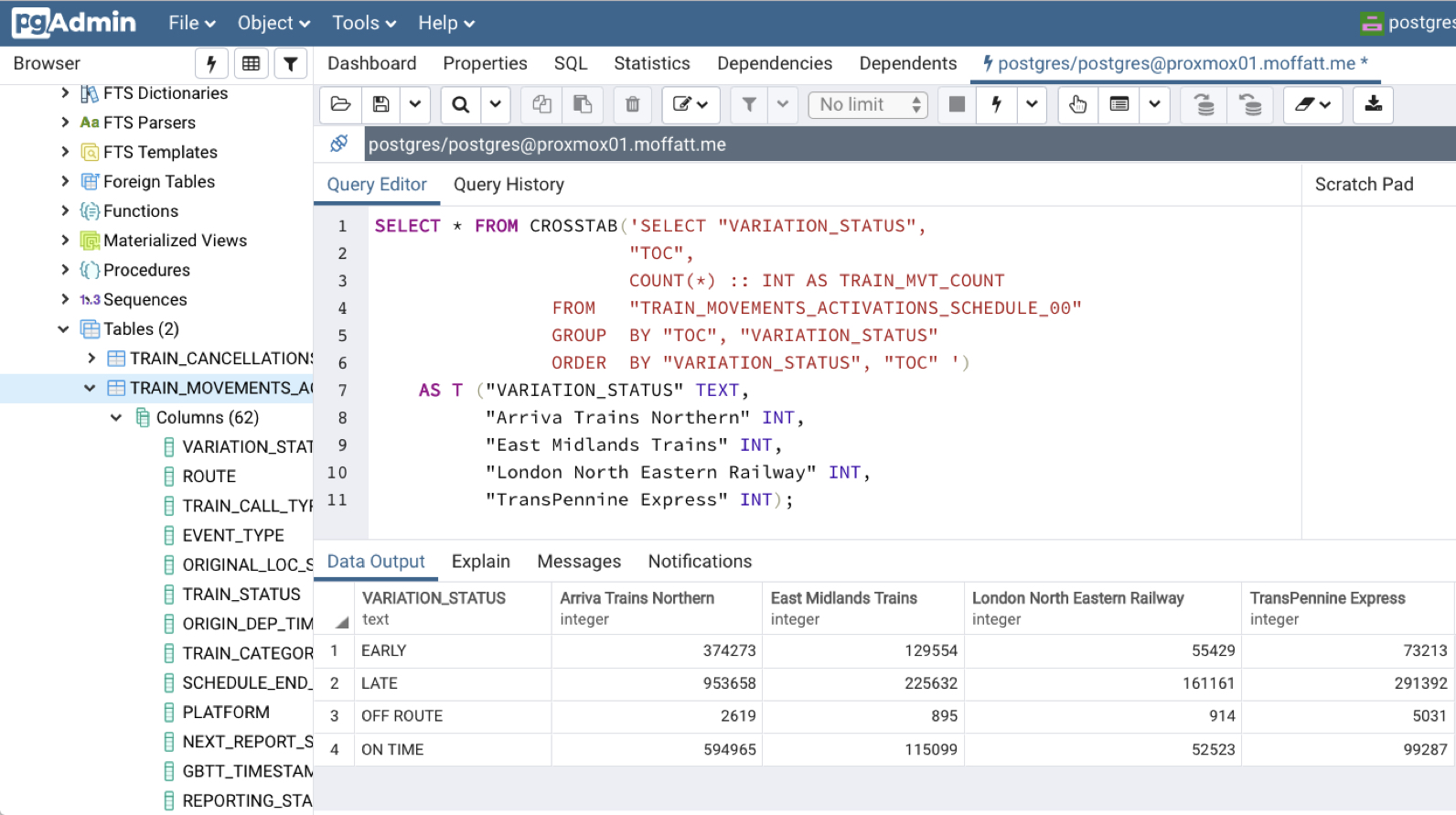Viewport: 1456px width, 815px height.
Task: Open the Explain options dropdown arrow
Action: 1155,104
